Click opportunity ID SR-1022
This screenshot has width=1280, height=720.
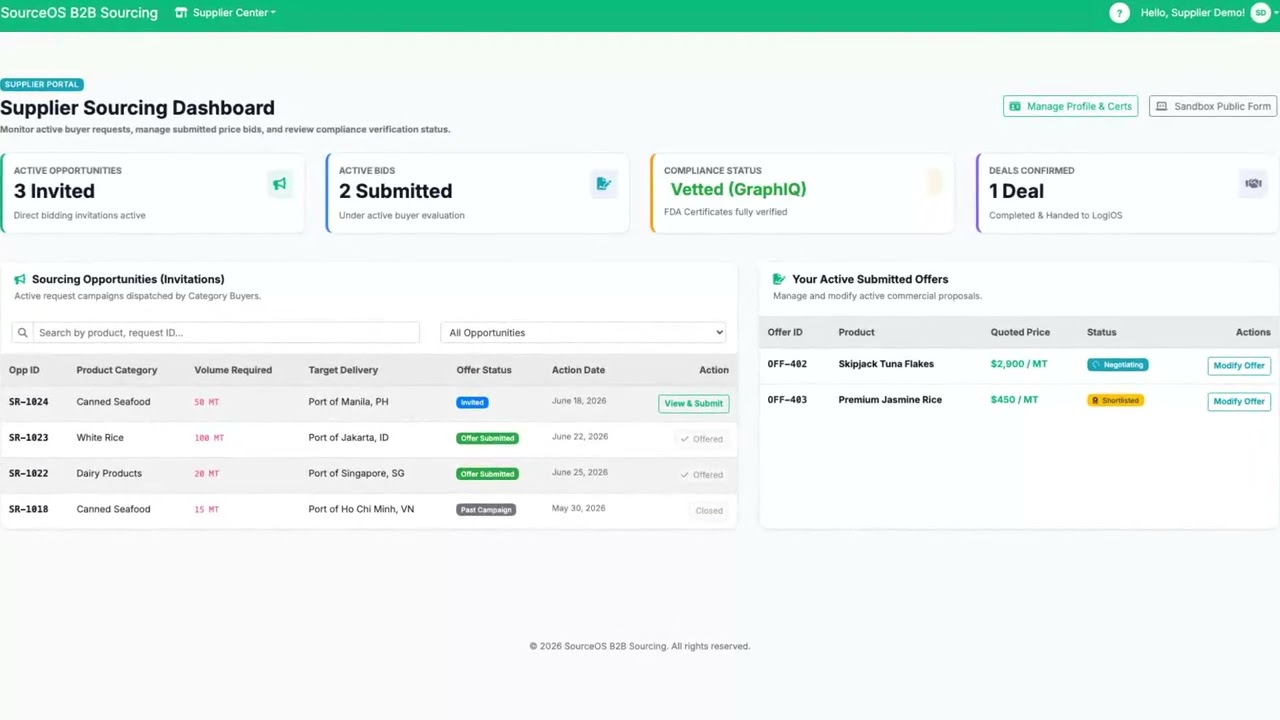(x=28, y=474)
